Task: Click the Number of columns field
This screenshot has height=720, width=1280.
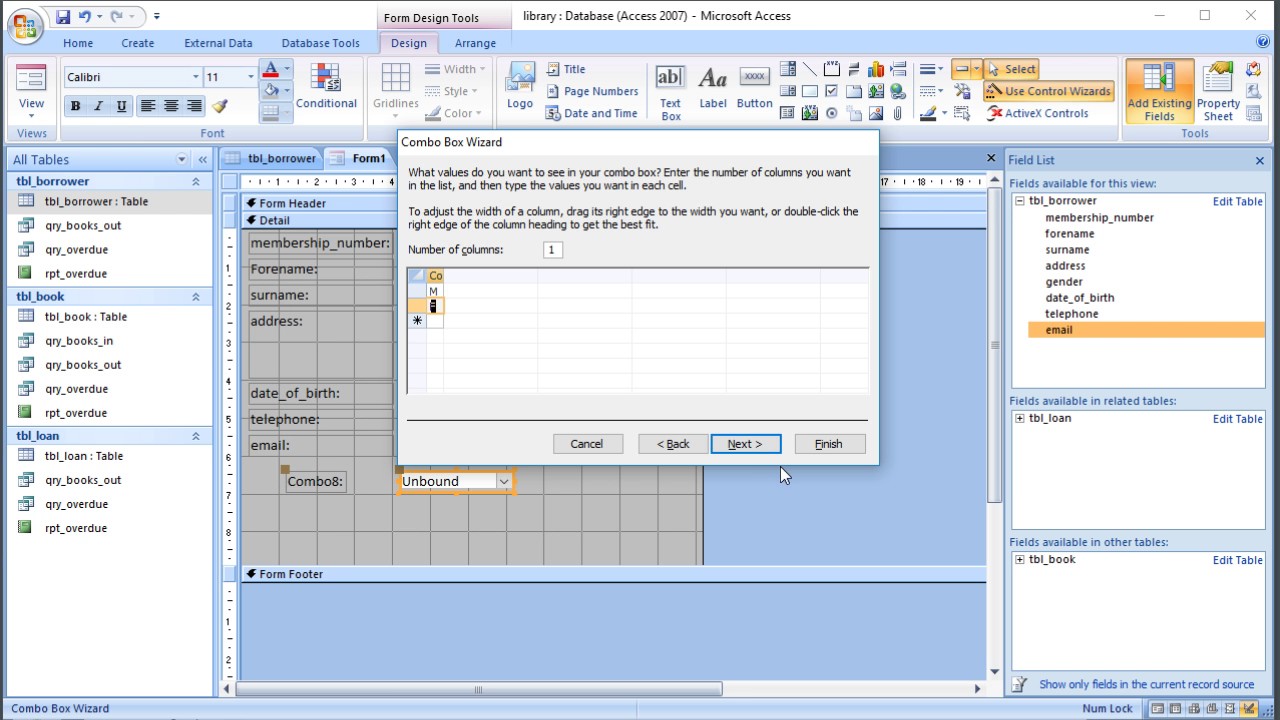Action: [x=552, y=249]
